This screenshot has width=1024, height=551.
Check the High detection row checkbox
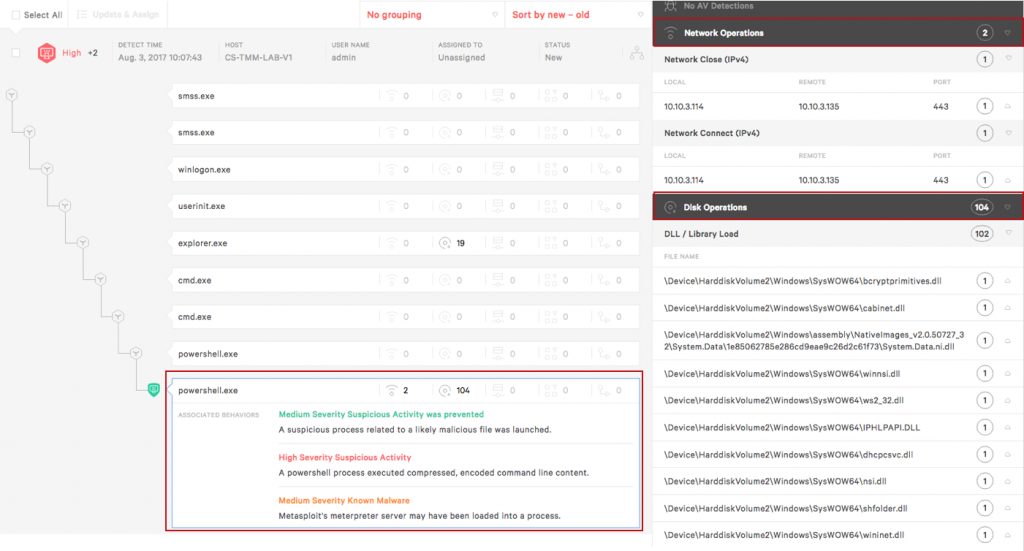[16, 52]
